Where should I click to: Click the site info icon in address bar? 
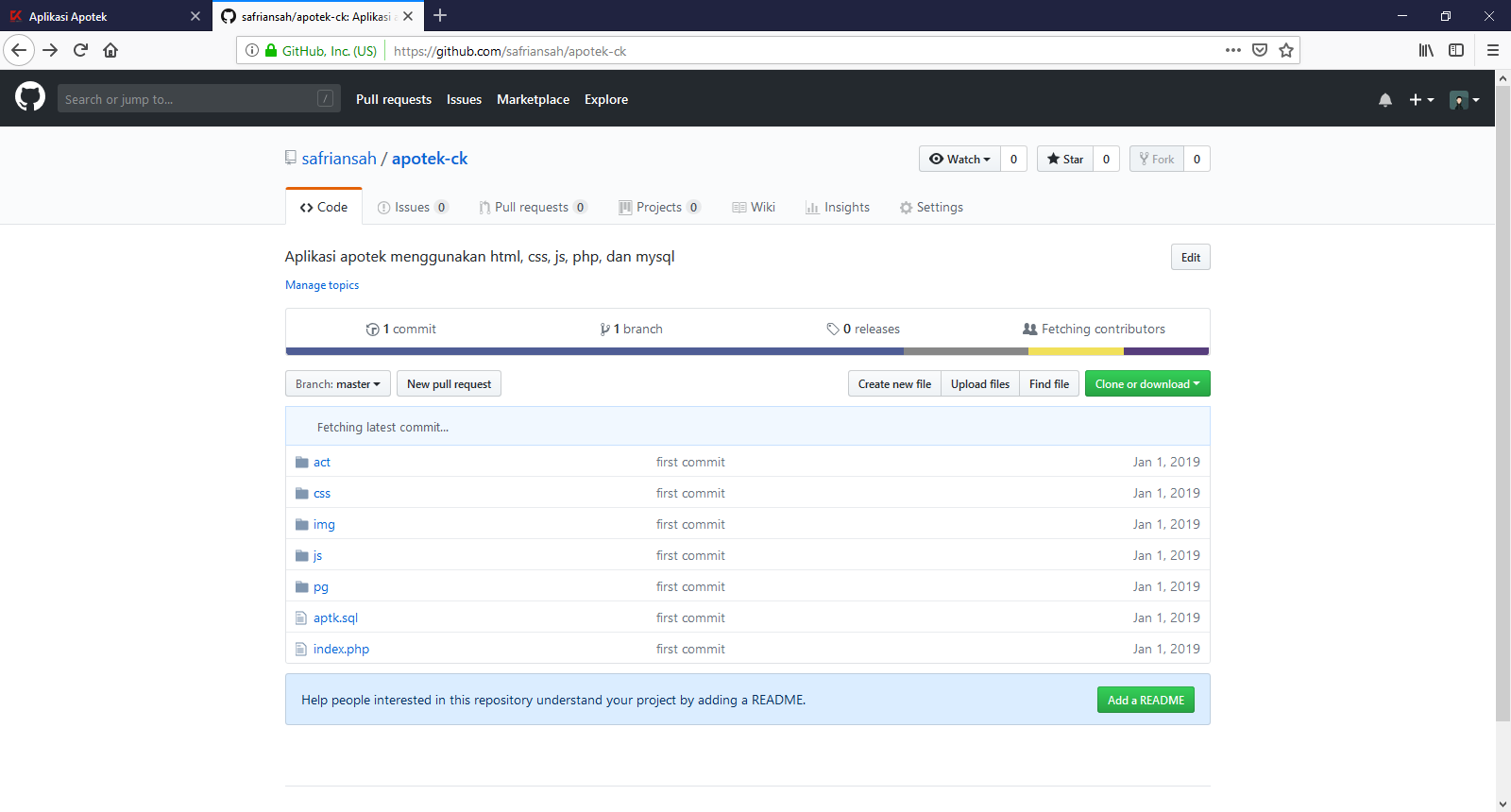point(252,51)
